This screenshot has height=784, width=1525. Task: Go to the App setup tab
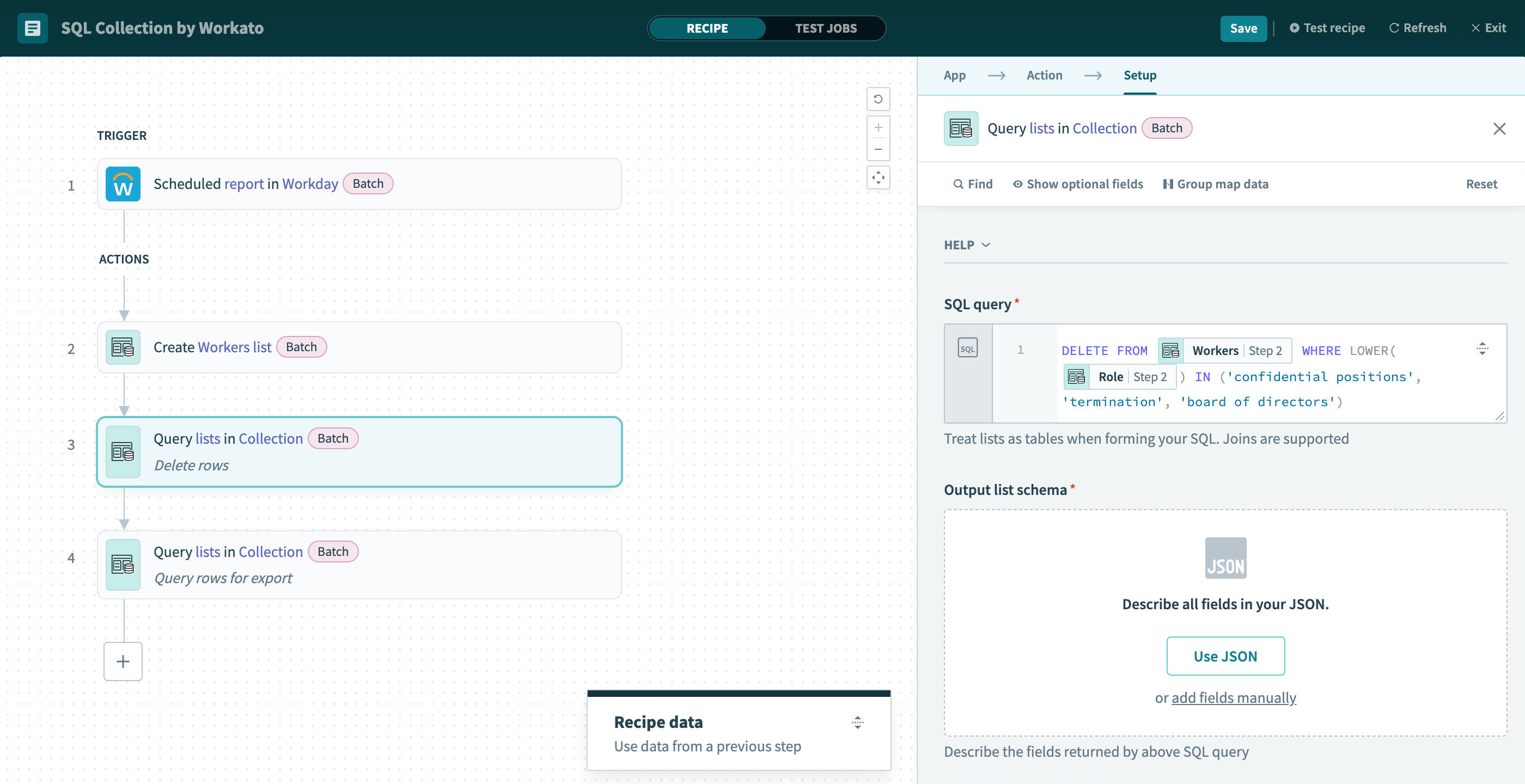[x=954, y=75]
